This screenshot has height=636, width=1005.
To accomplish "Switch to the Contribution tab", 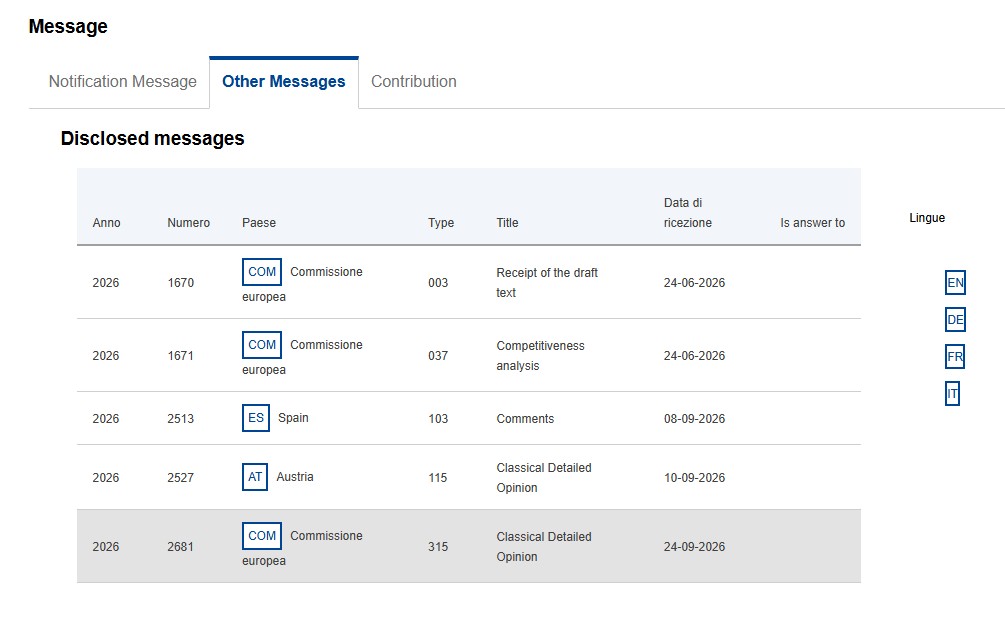I will (413, 82).
